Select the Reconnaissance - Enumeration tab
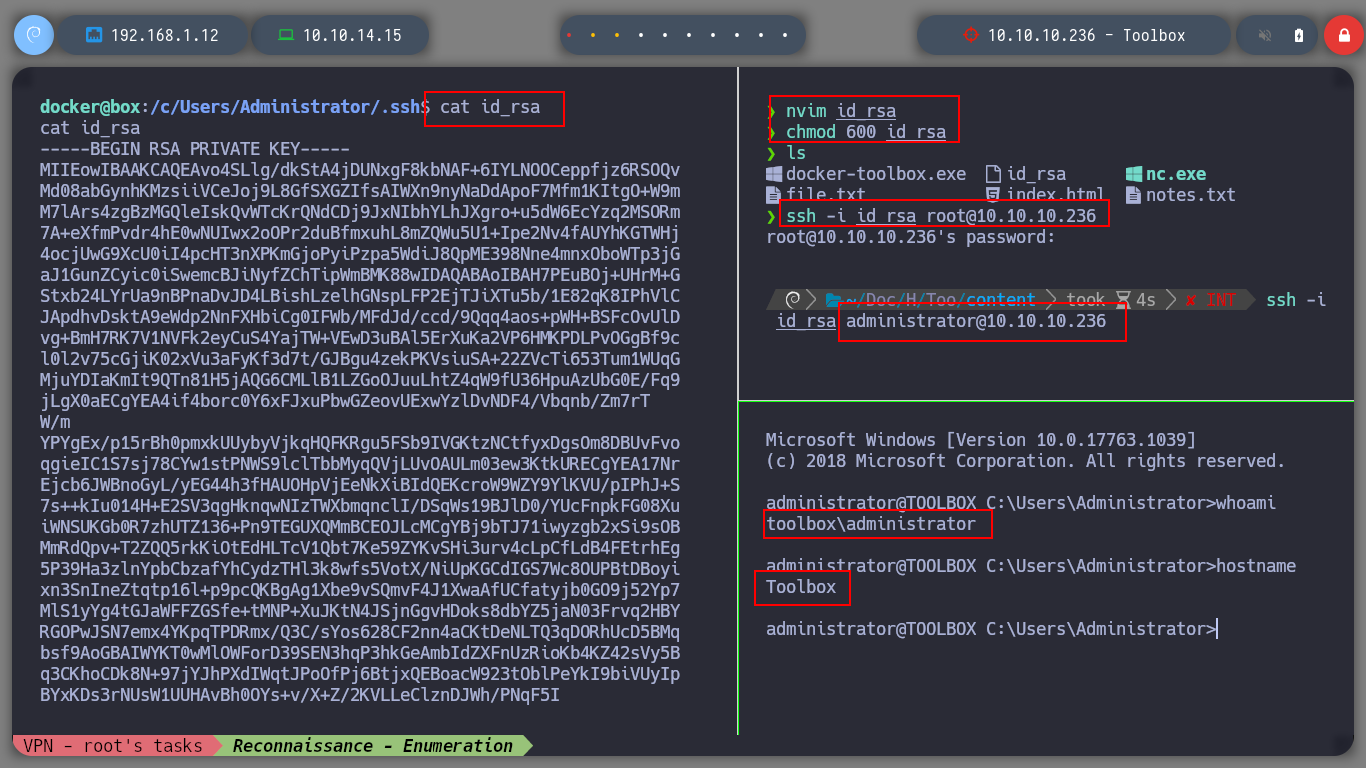 pos(373,746)
